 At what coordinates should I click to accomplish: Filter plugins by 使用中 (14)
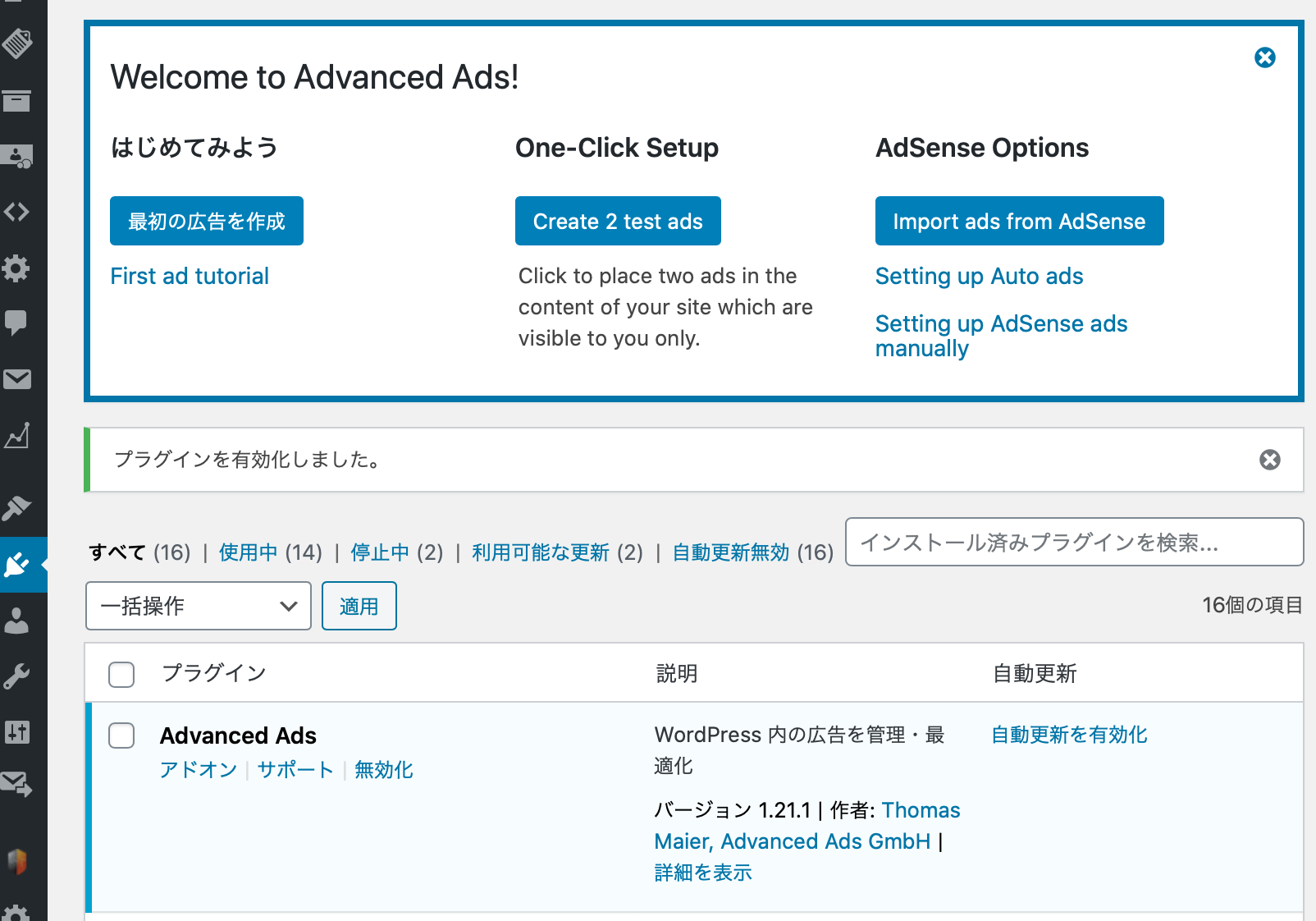pos(270,552)
